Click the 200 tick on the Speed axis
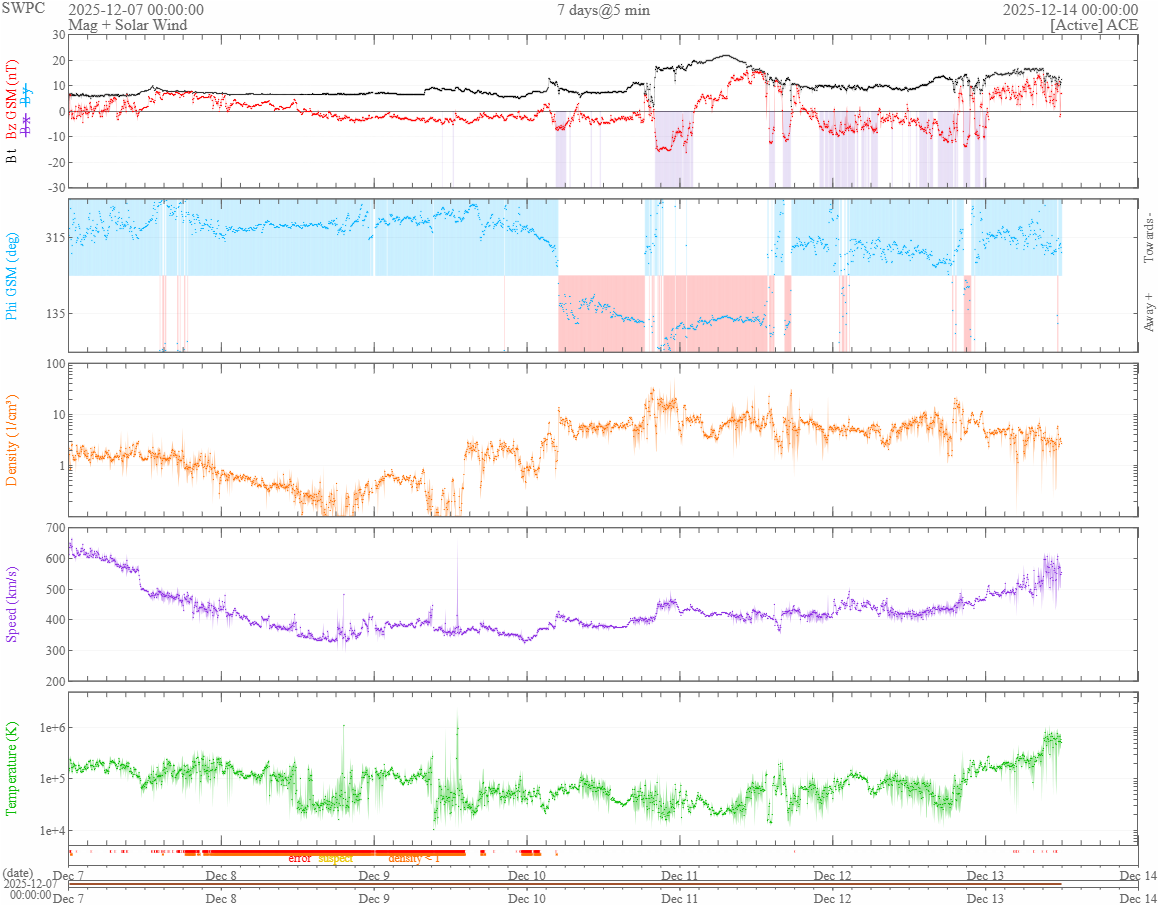Viewport: 1158px width, 905px height. [55, 681]
